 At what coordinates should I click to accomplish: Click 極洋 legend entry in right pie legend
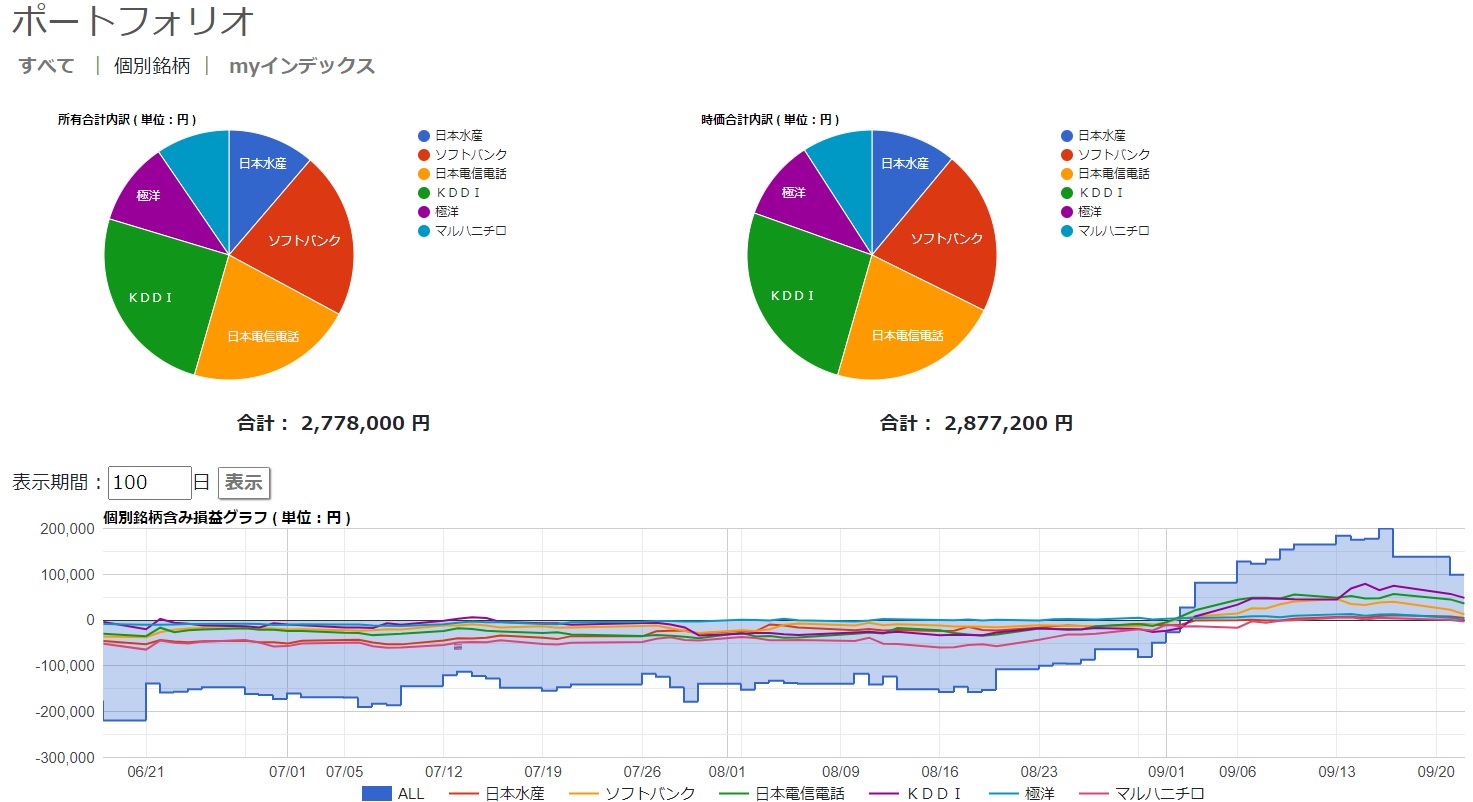pyautogui.click(x=1082, y=212)
